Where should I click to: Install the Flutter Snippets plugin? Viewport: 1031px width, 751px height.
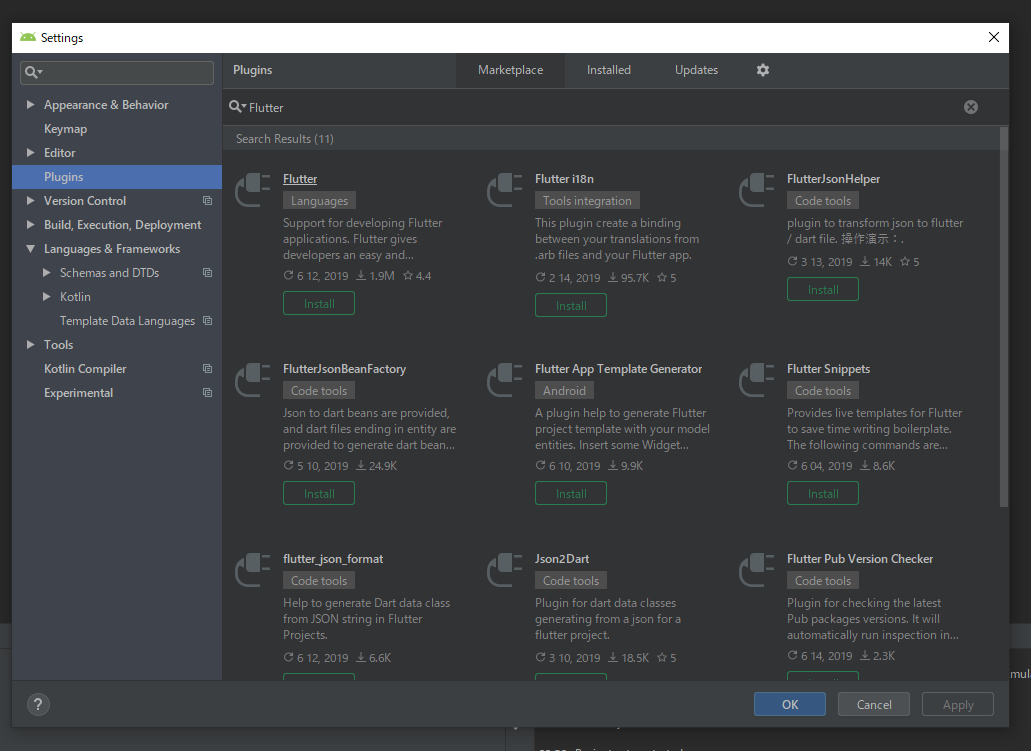[x=823, y=493]
